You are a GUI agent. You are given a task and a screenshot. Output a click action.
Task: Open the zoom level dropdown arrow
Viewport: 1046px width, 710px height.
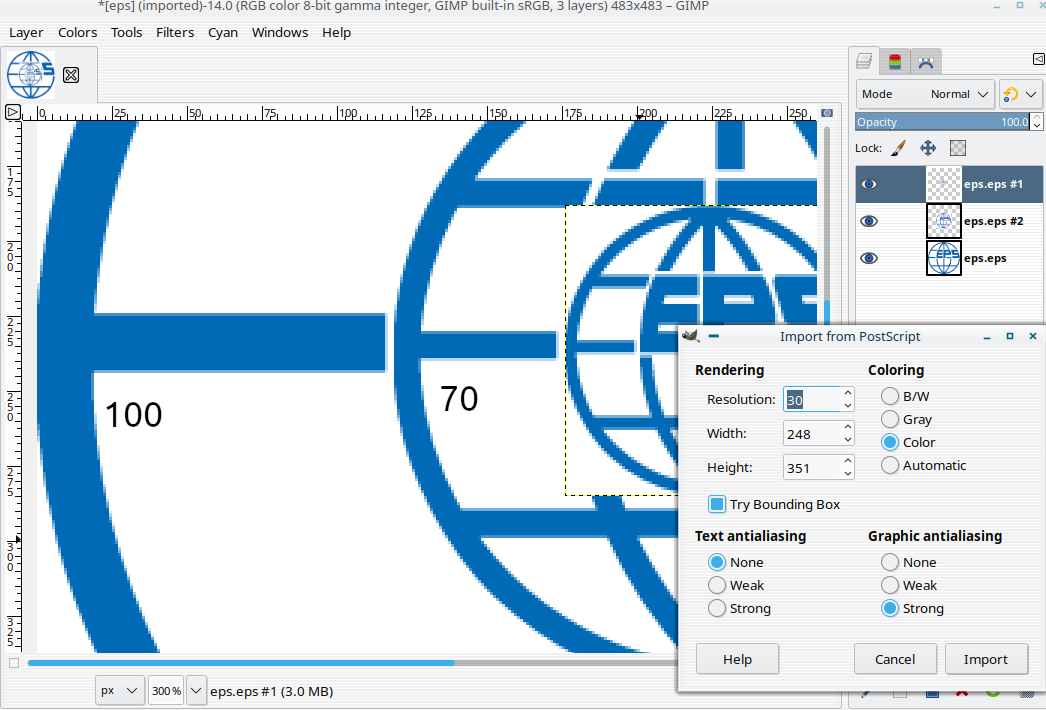196,691
